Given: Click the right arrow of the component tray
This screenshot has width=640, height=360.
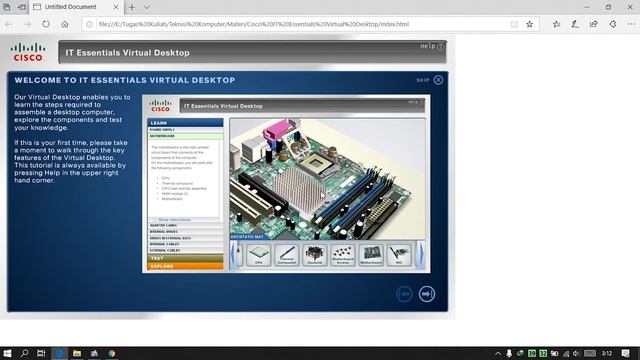Looking at the screenshot, I should point(421,254).
